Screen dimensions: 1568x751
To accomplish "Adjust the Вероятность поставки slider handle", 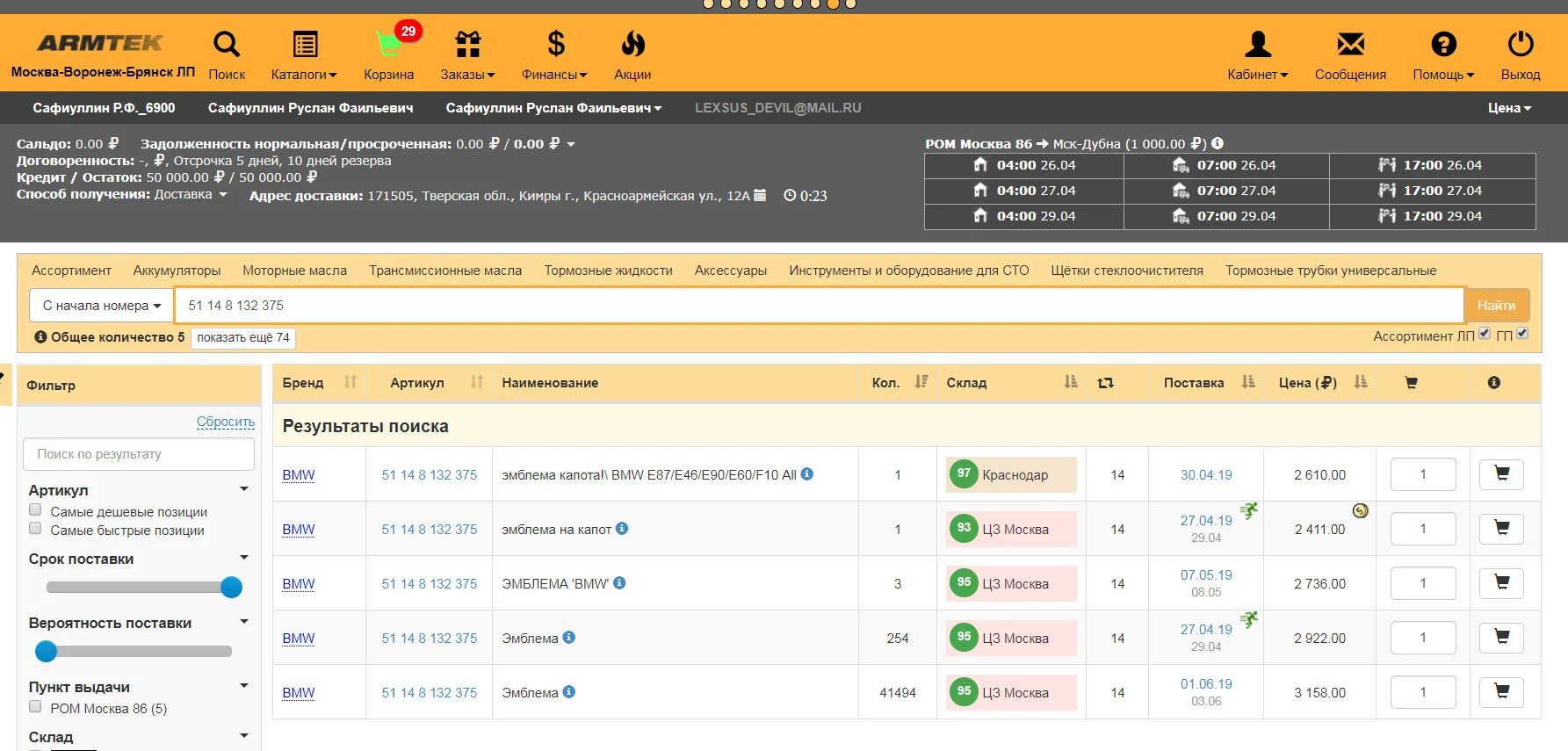I will 46,651.
